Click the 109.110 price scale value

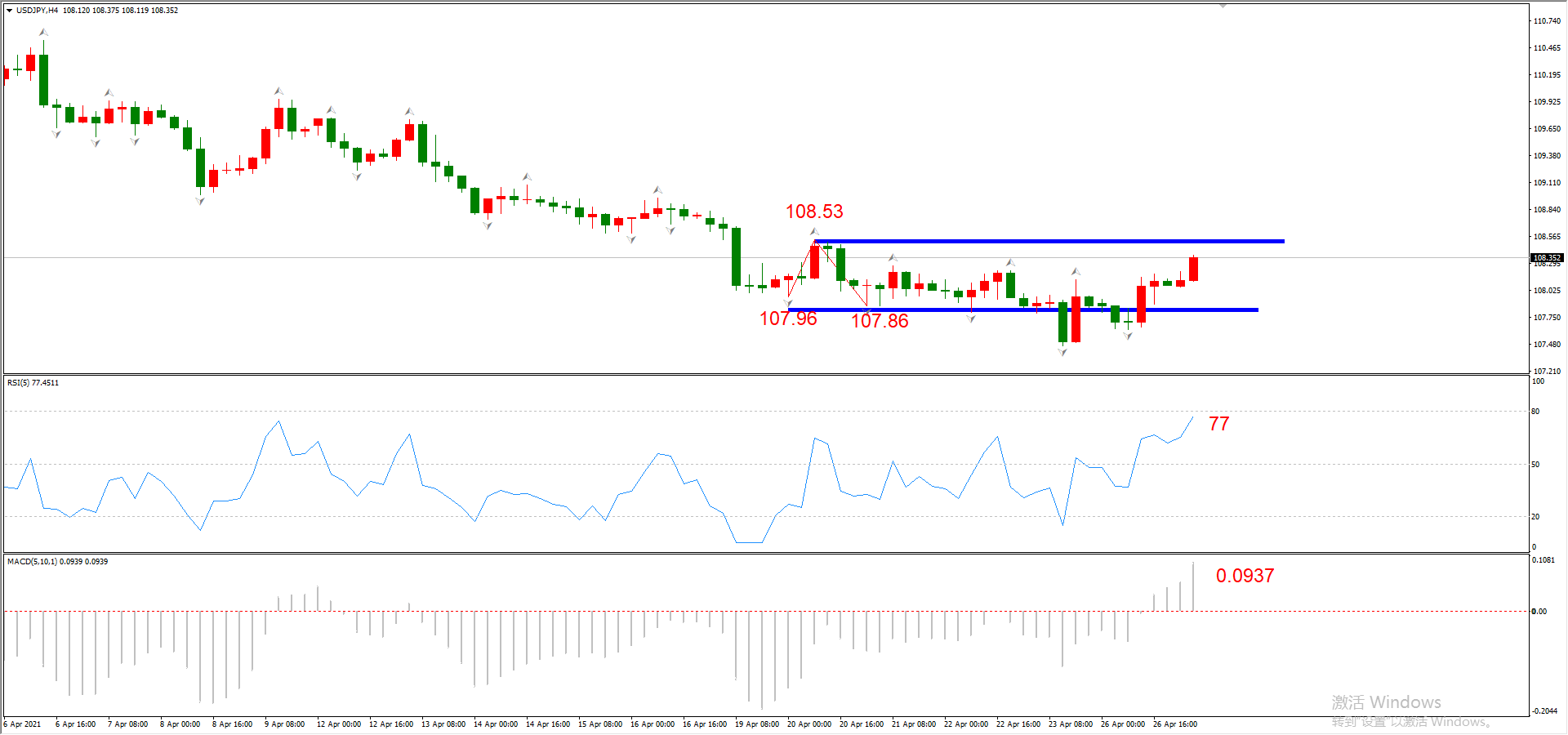(1547, 183)
